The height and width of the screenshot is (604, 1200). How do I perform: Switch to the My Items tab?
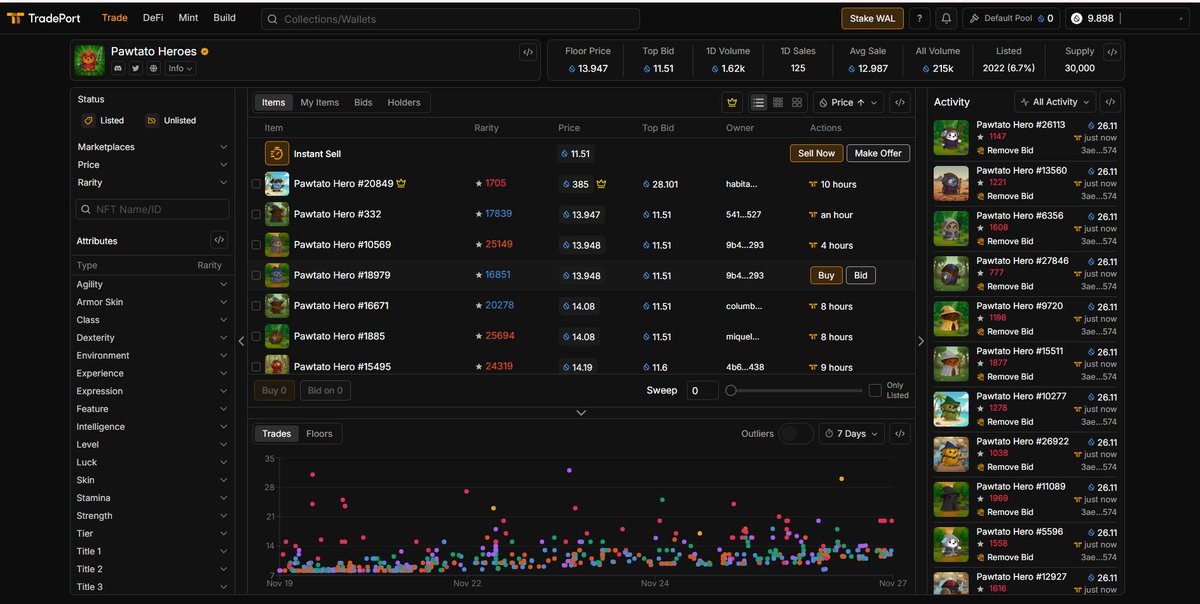pos(320,102)
